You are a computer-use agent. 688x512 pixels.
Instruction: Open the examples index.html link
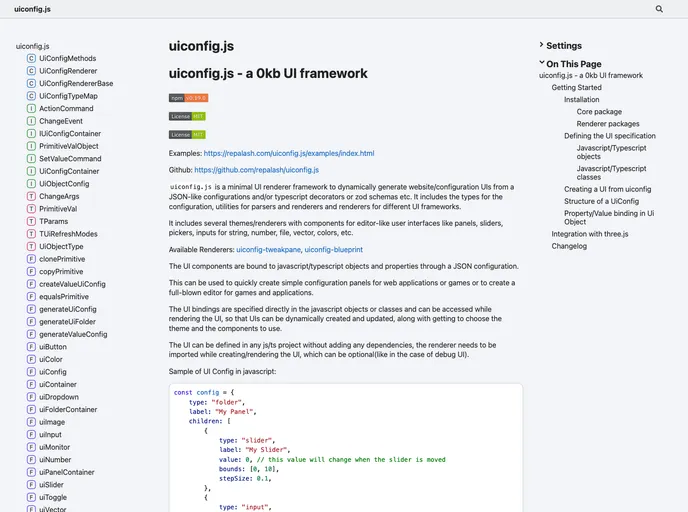[x=289, y=153]
